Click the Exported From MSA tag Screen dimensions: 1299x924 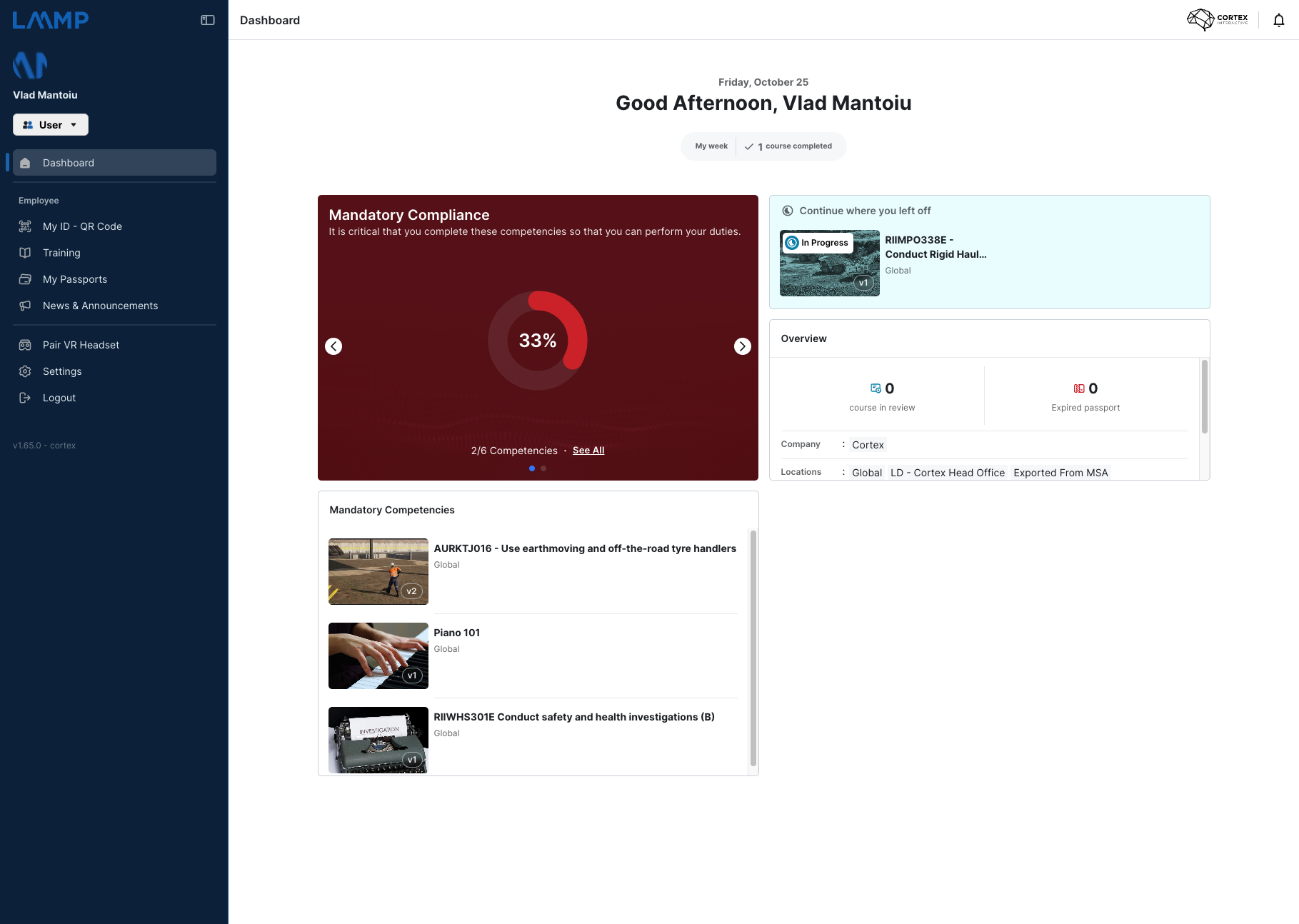[1060, 473]
